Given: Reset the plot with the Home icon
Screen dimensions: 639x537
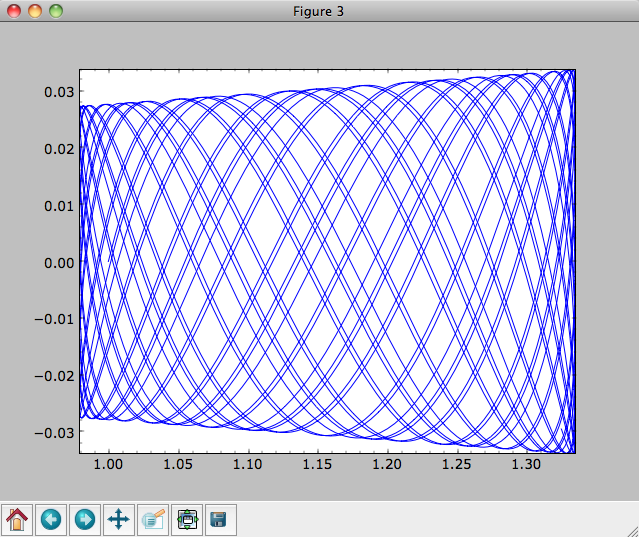Looking at the screenshot, I should (17, 520).
